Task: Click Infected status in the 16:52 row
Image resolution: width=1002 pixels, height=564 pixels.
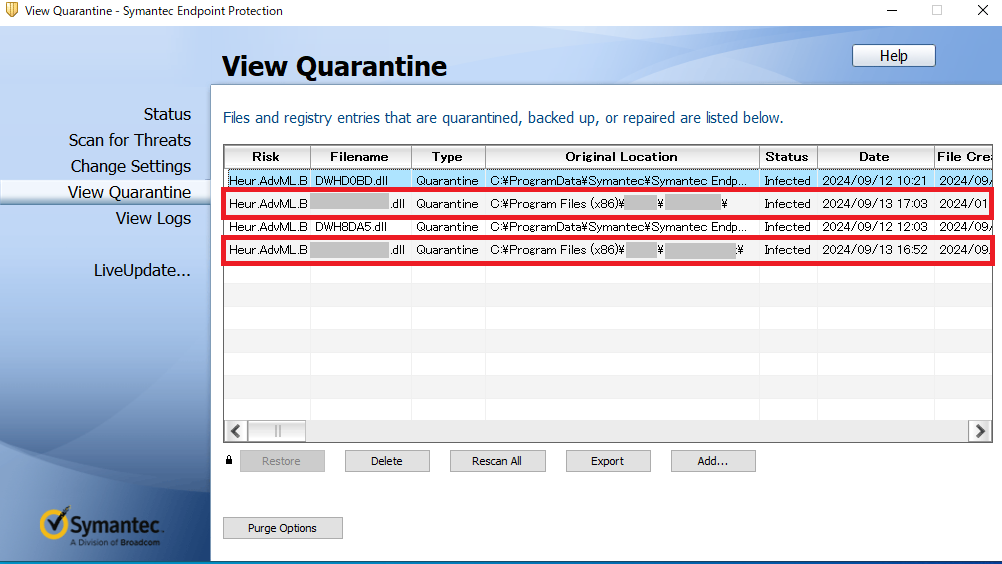Action: click(x=787, y=250)
